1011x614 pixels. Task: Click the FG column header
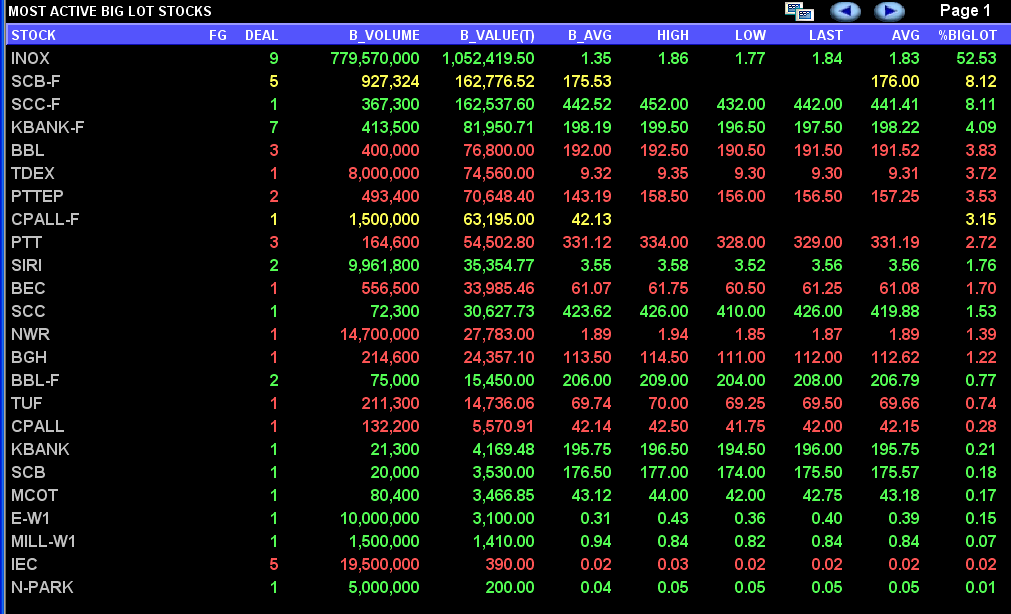(218, 35)
